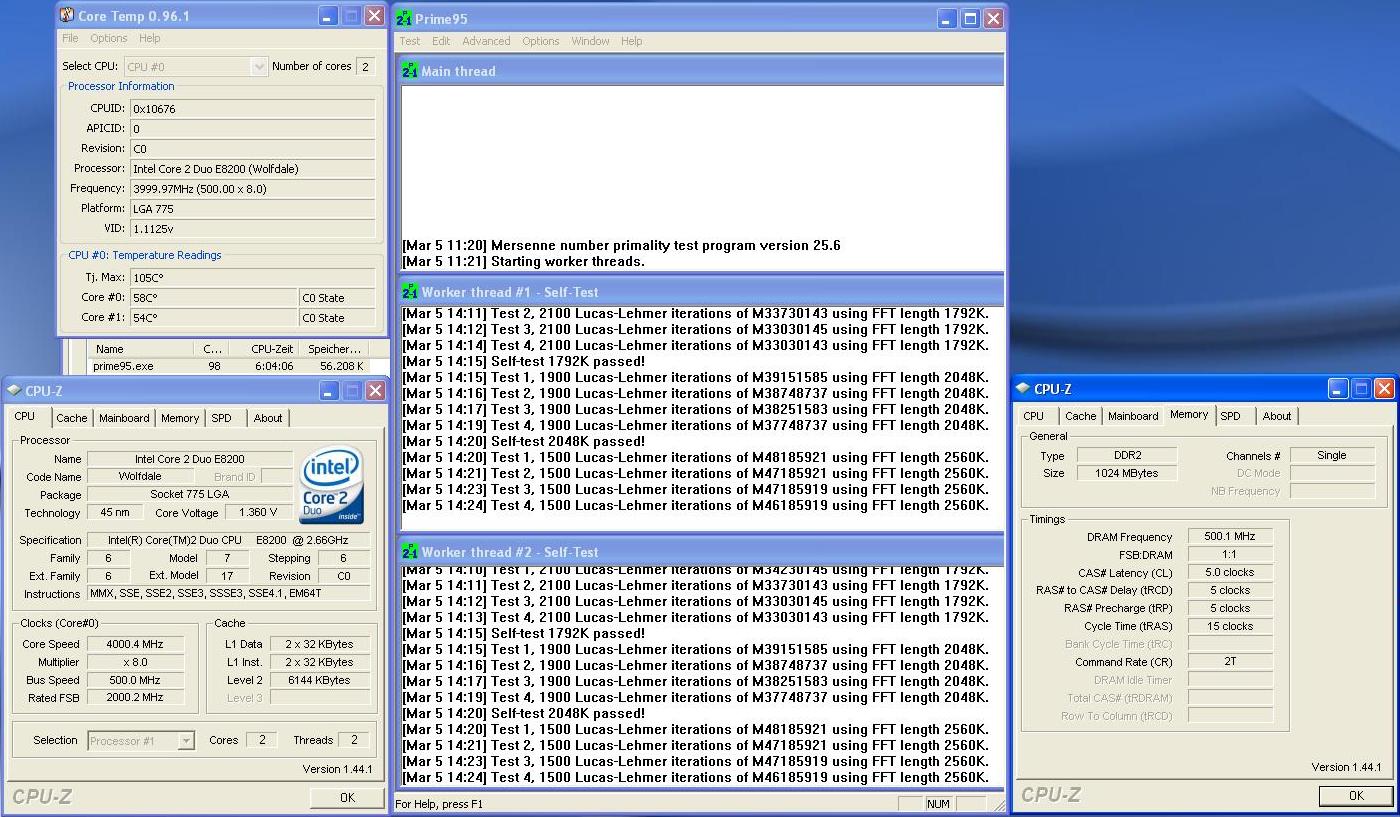
Task: Click the Name column header in Task Manager
Action: click(x=141, y=349)
